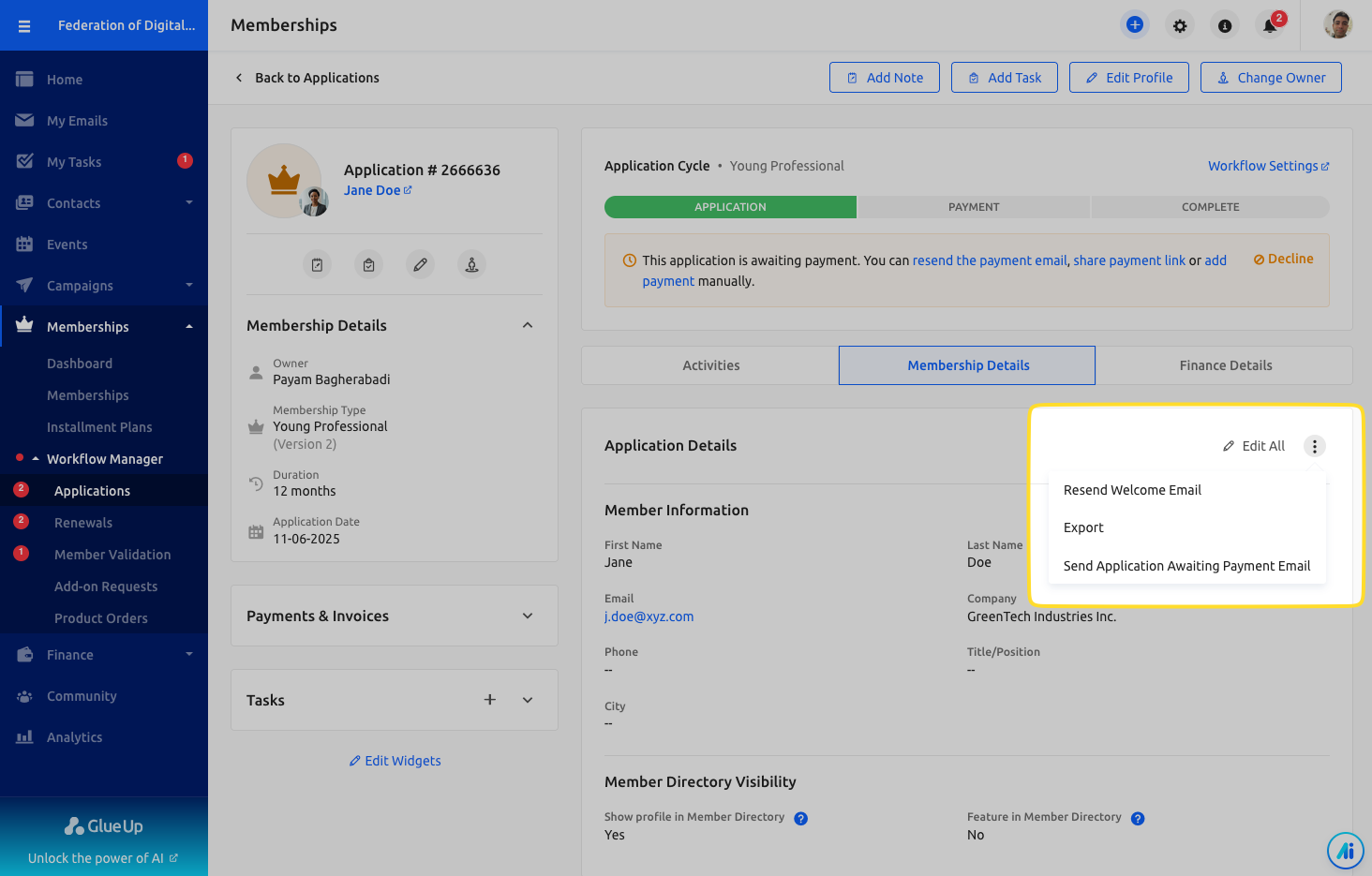The image size is (1372, 876).
Task: Click the Add Note button
Action: pyautogui.click(x=885, y=78)
